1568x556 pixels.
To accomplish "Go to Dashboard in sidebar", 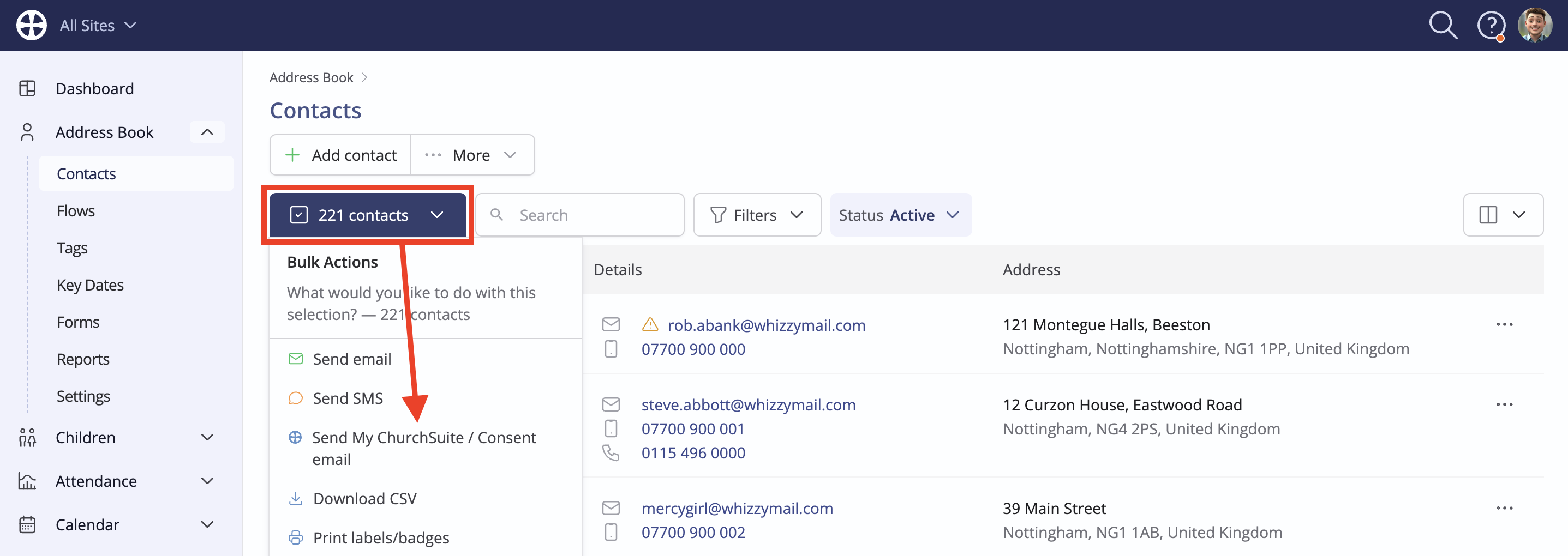I will [94, 89].
